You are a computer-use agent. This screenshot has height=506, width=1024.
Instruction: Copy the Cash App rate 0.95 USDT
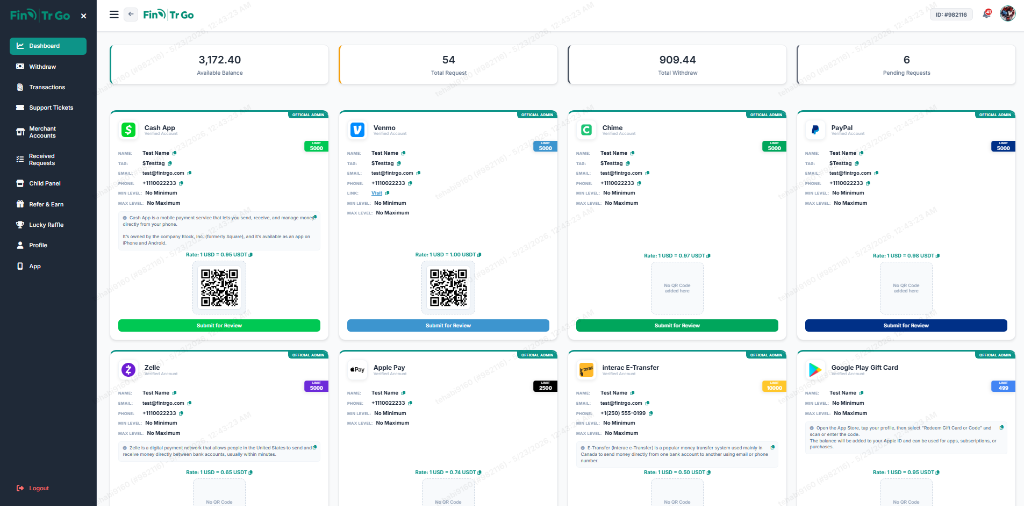251,255
